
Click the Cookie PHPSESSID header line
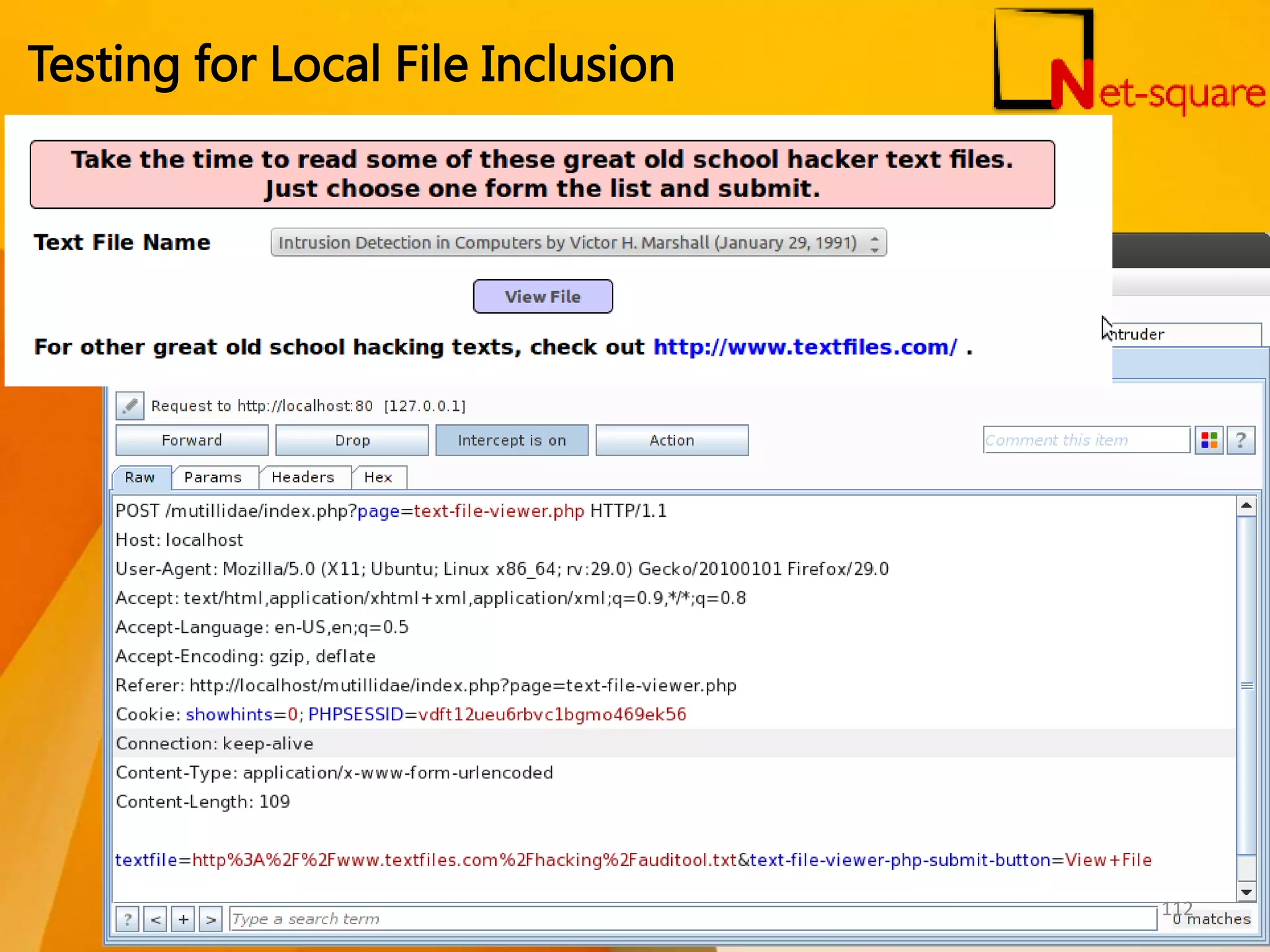point(401,715)
